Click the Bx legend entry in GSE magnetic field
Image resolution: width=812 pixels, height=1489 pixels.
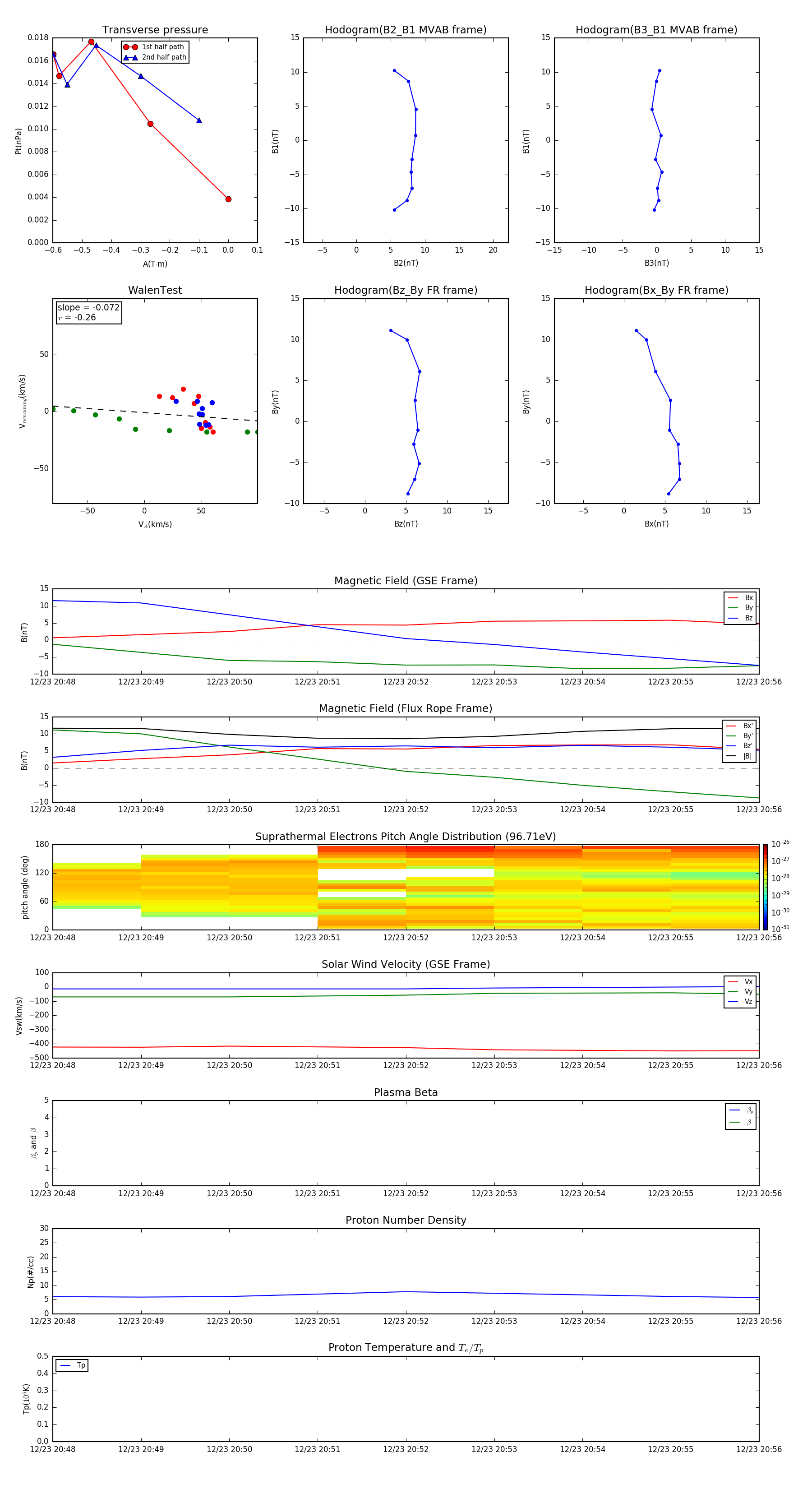[740, 598]
